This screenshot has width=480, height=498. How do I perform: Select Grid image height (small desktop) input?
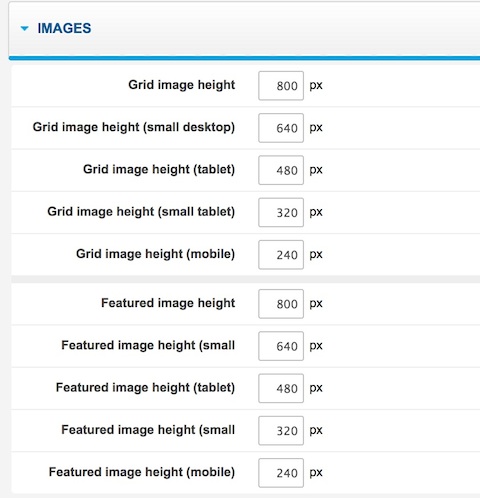click(281, 128)
